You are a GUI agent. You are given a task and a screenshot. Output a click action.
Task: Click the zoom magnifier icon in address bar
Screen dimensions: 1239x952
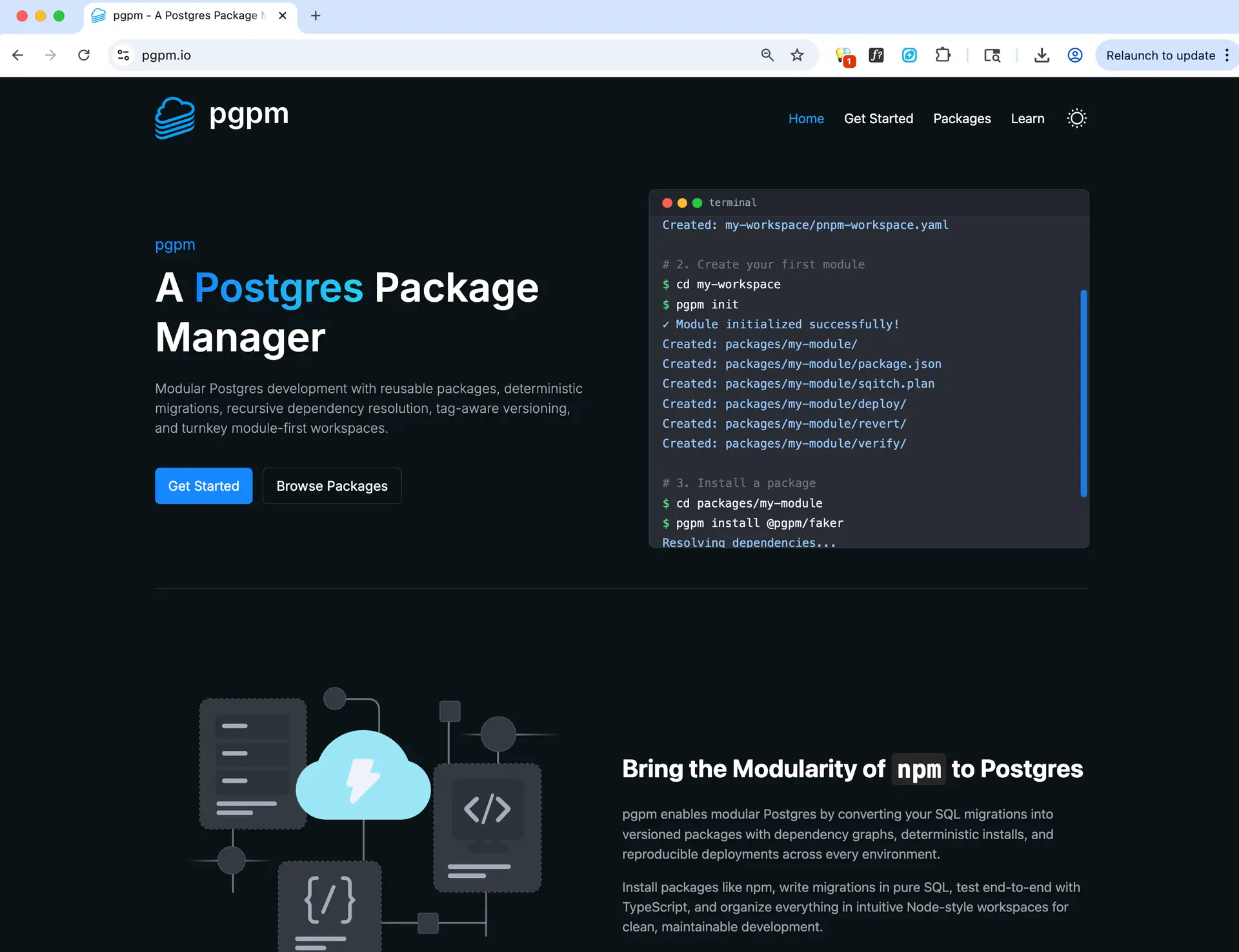coord(767,55)
